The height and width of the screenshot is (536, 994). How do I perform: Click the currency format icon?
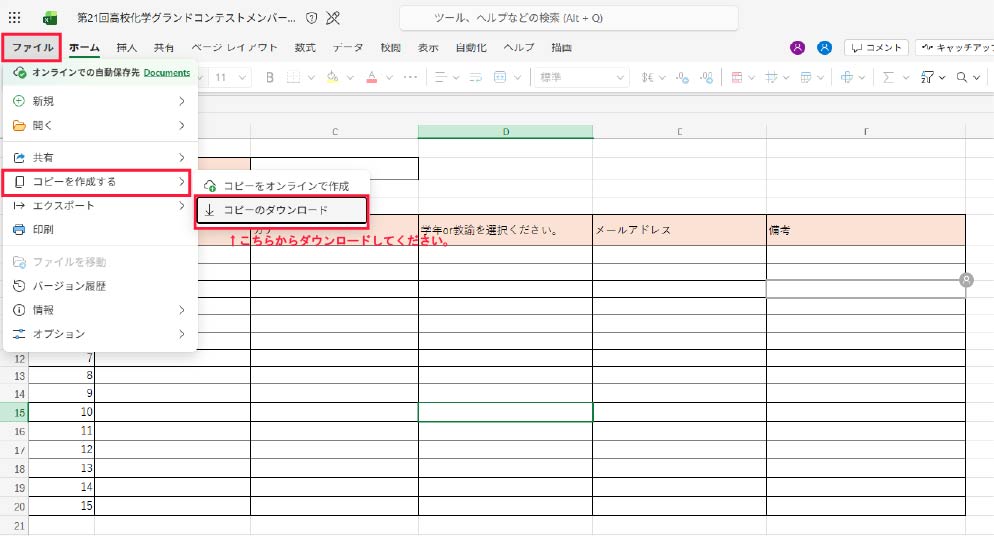(647, 77)
